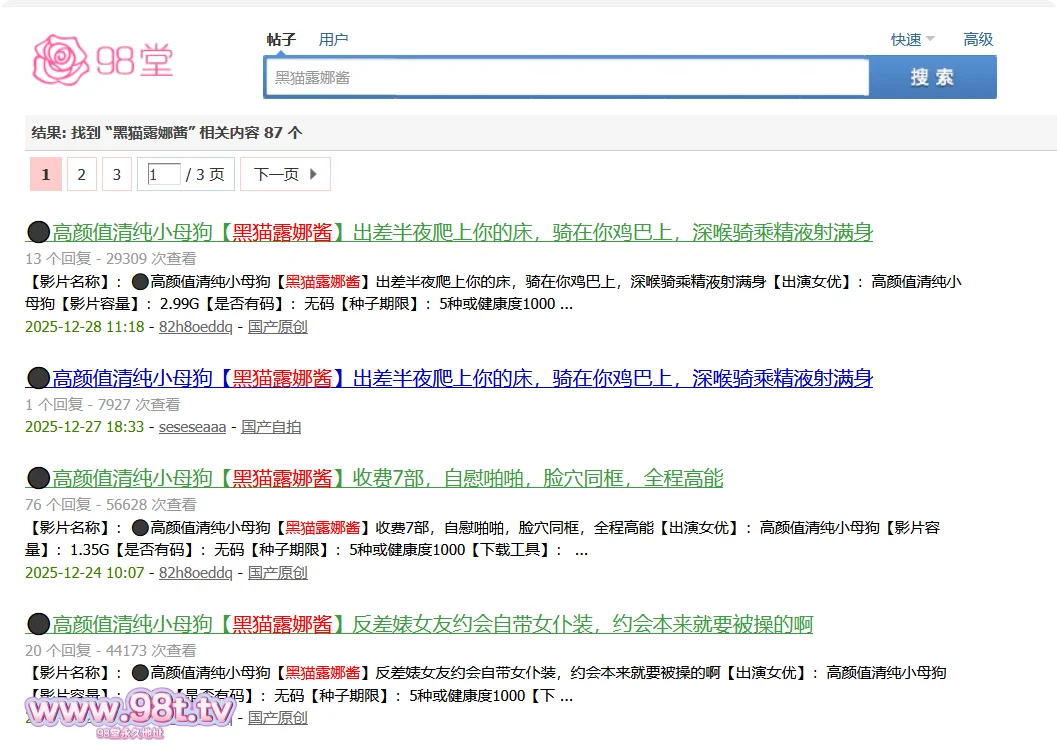
Task: Select the 帖子 search tab
Action: 280,39
